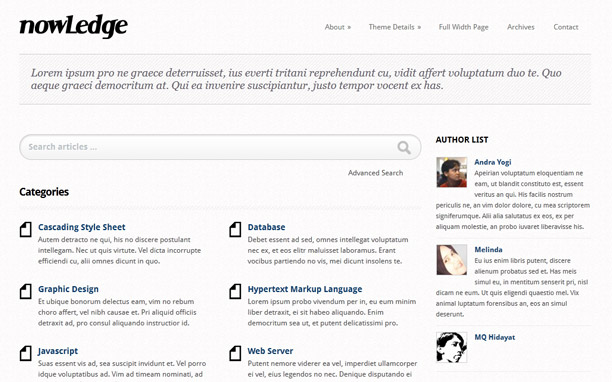Click the document icon beside Graphic Design
Image resolution: width=612 pixels, height=382 pixels.
click(x=26, y=291)
